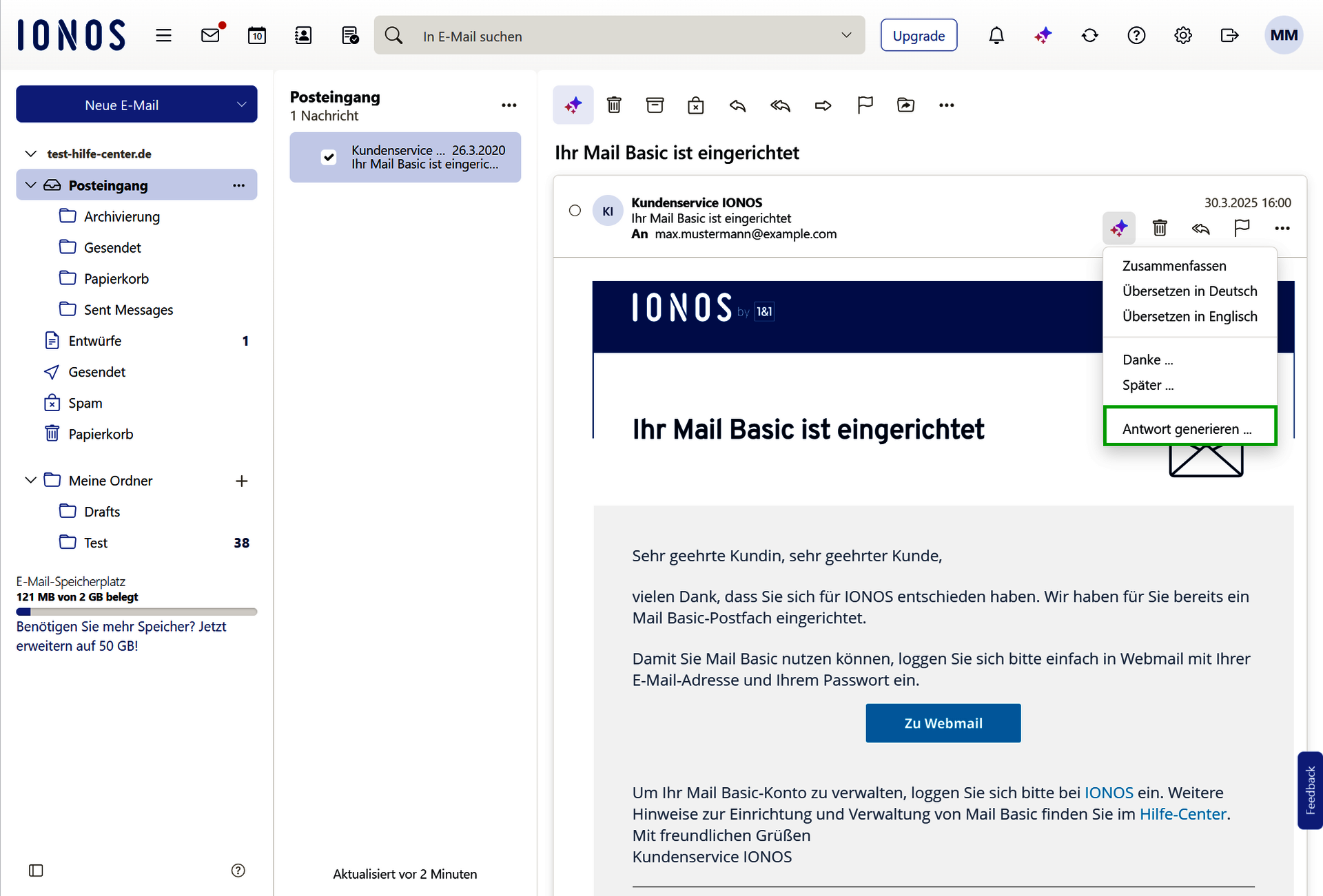Open Posteingang folder options dots in sidebar

point(238,185)
